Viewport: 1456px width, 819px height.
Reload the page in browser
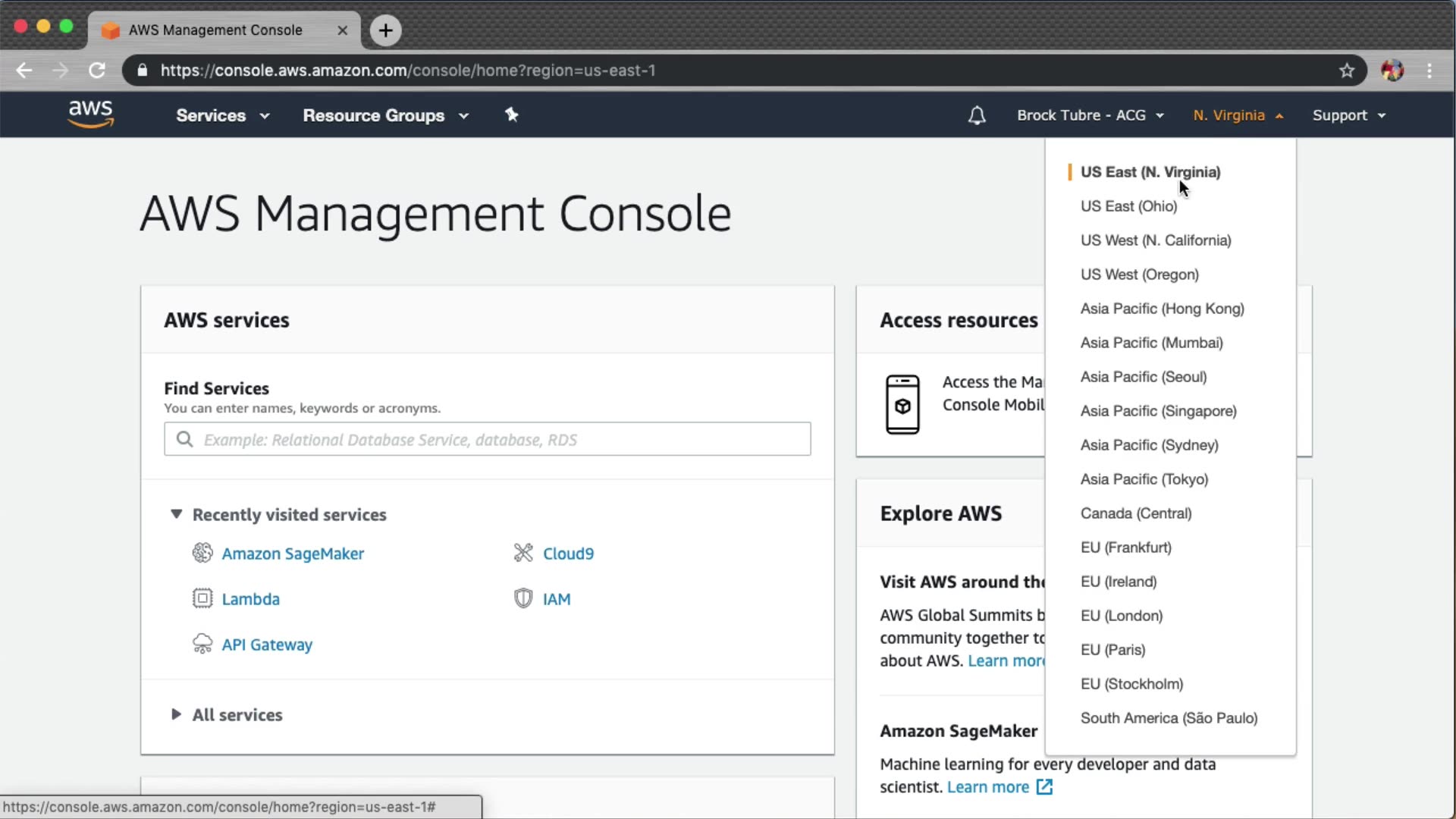pos(97,71)
